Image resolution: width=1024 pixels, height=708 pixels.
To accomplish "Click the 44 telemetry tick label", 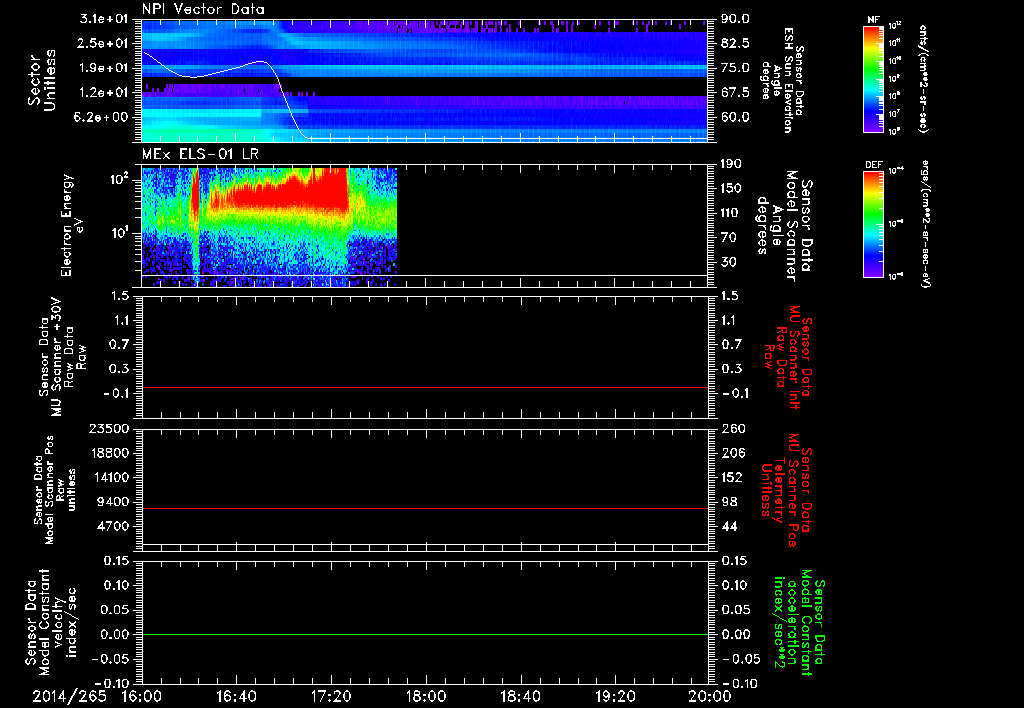I will click(x=729, y=526).
